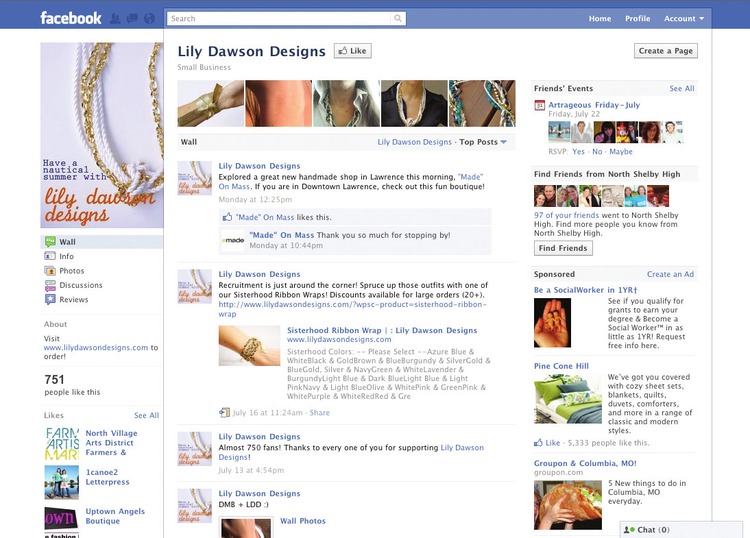Click the search magnifier icon
The image size is (750, 538).
point(397,19)
